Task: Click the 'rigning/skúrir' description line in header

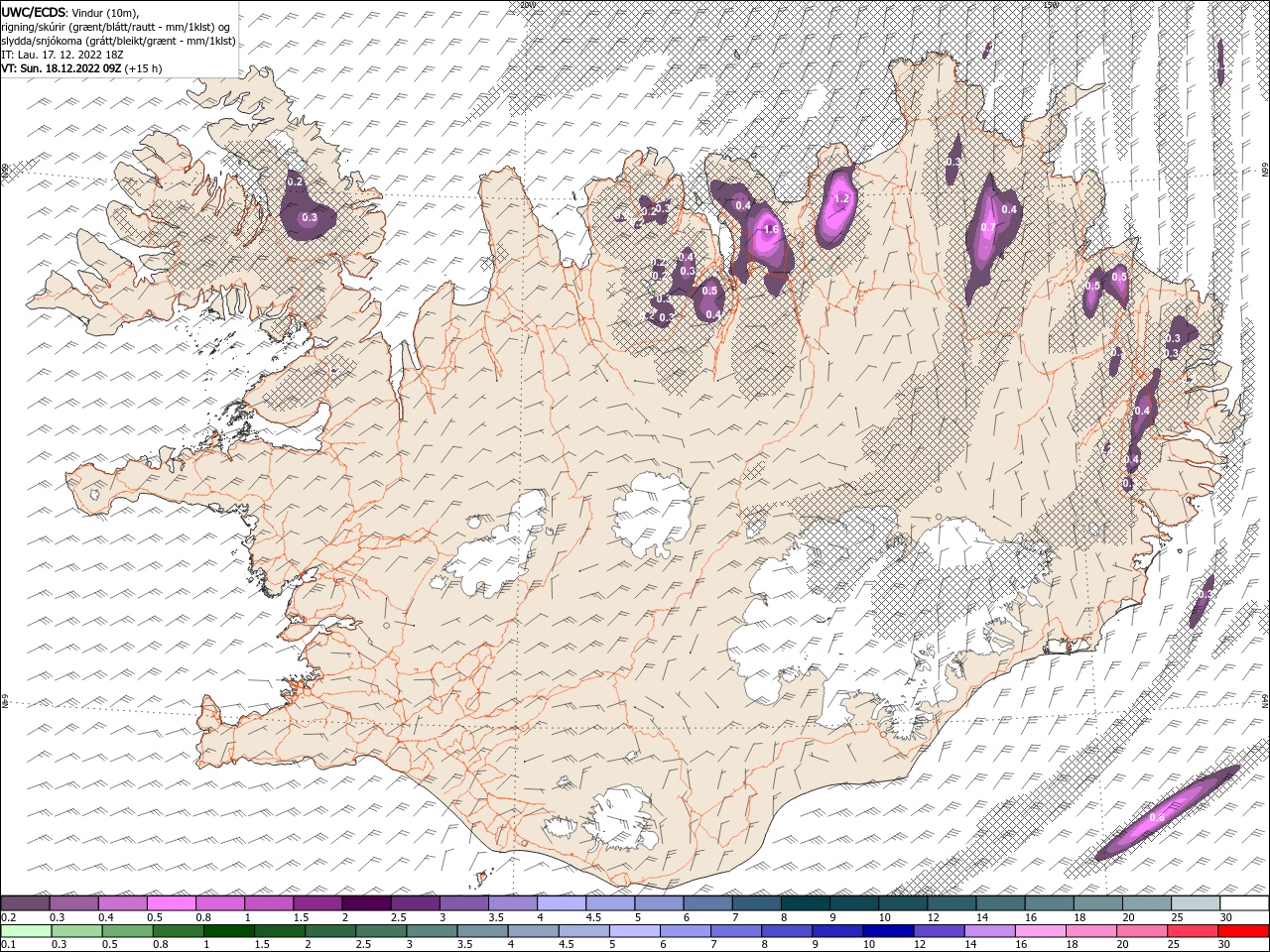Action: pos(117,26)
